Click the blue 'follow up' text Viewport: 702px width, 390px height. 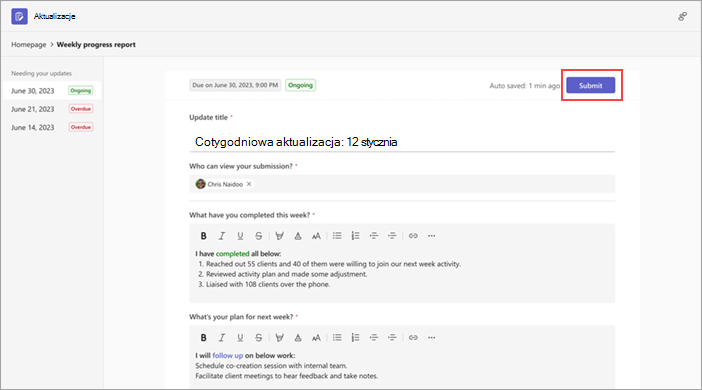[x=227, y=356]
